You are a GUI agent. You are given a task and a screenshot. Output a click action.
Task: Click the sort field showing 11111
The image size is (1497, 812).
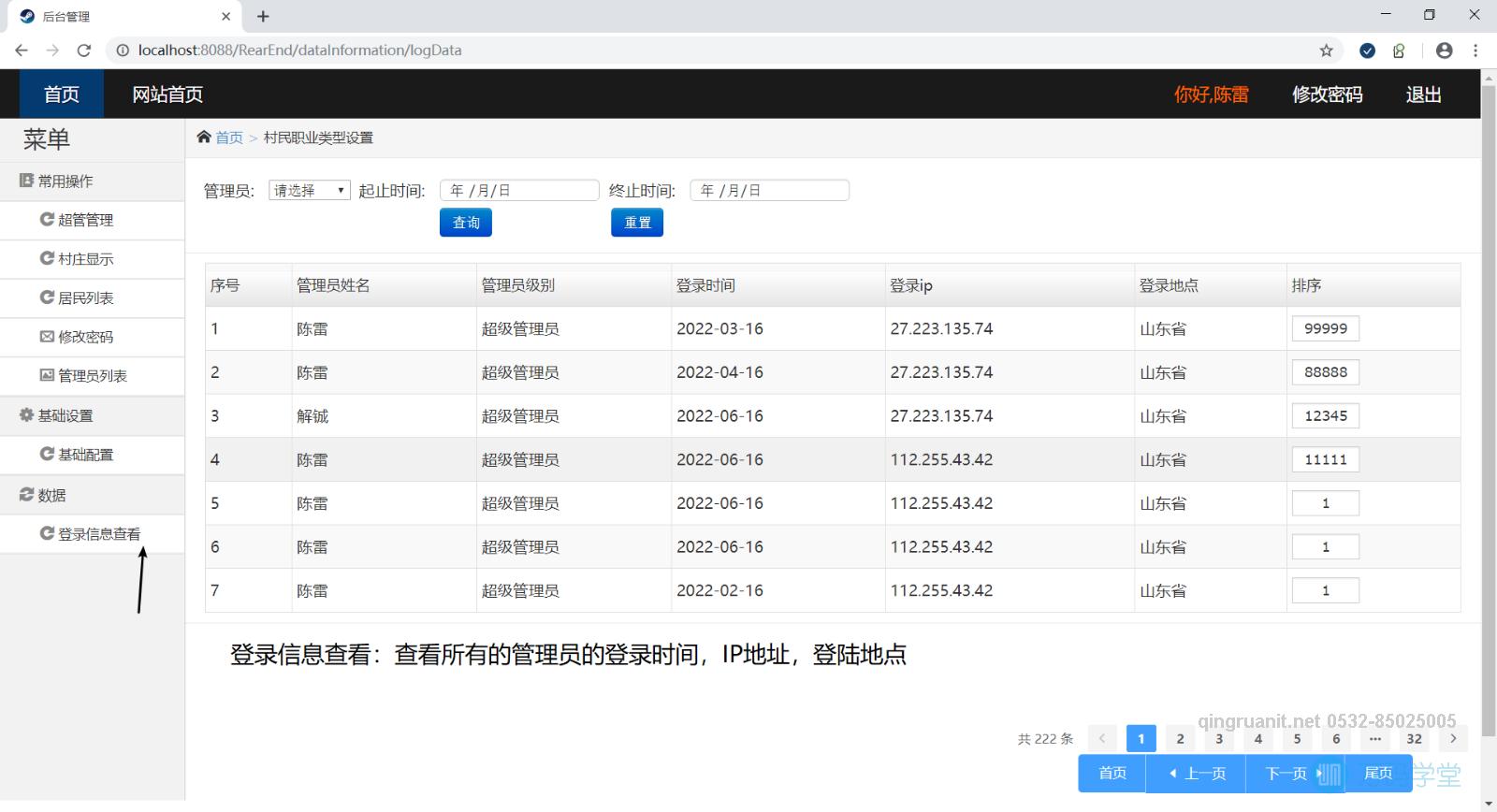click(1326, 459)
